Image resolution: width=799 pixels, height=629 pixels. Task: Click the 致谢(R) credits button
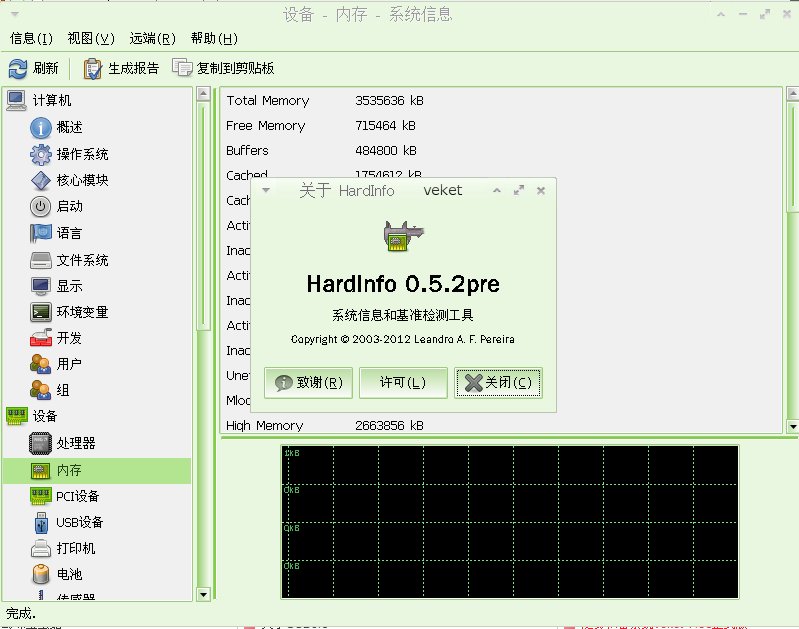308,383
